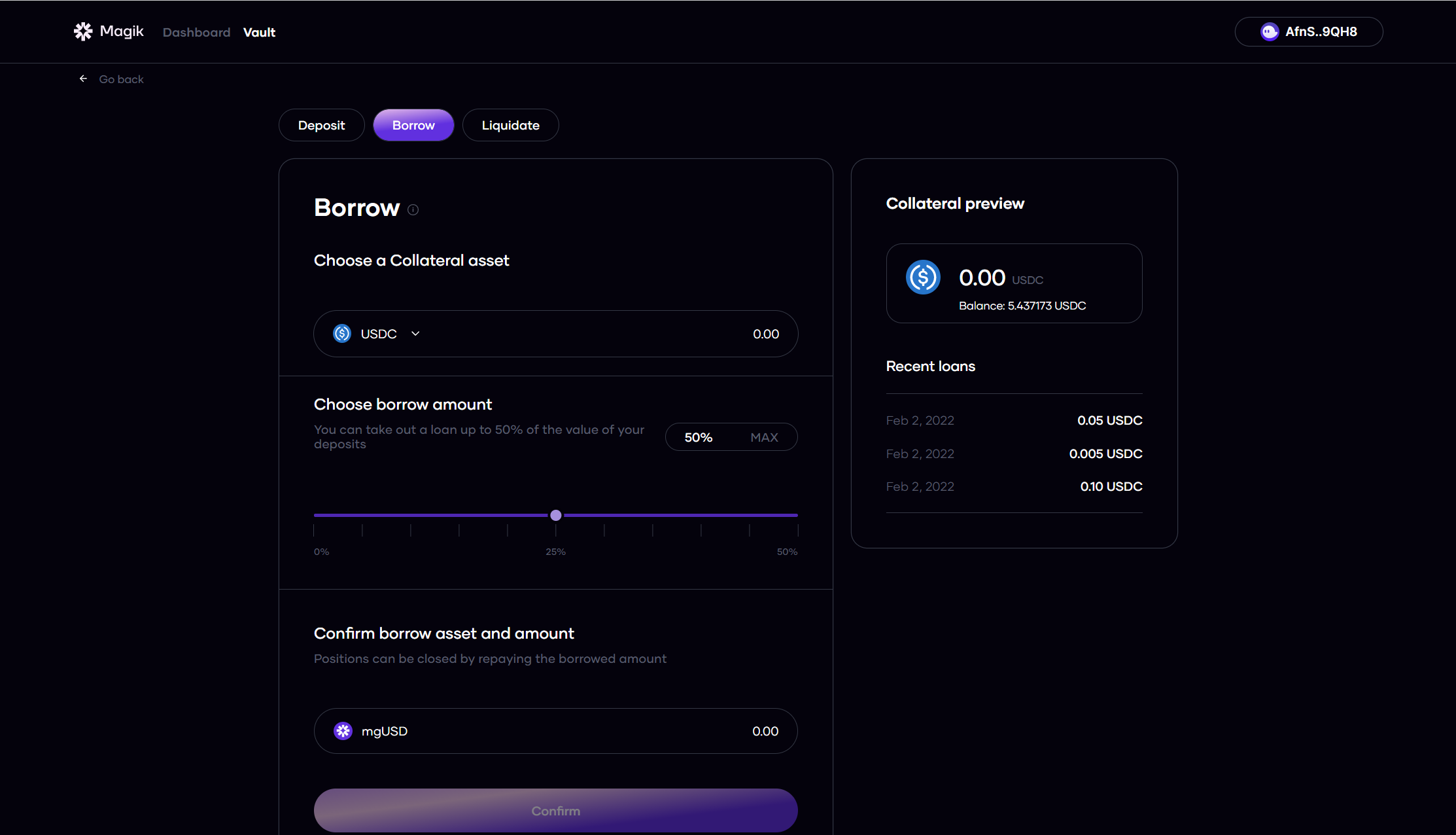Open the USDC asset selector label
Image resolution: width=1456 pixels, height=835 pixels.
[379, 334]
